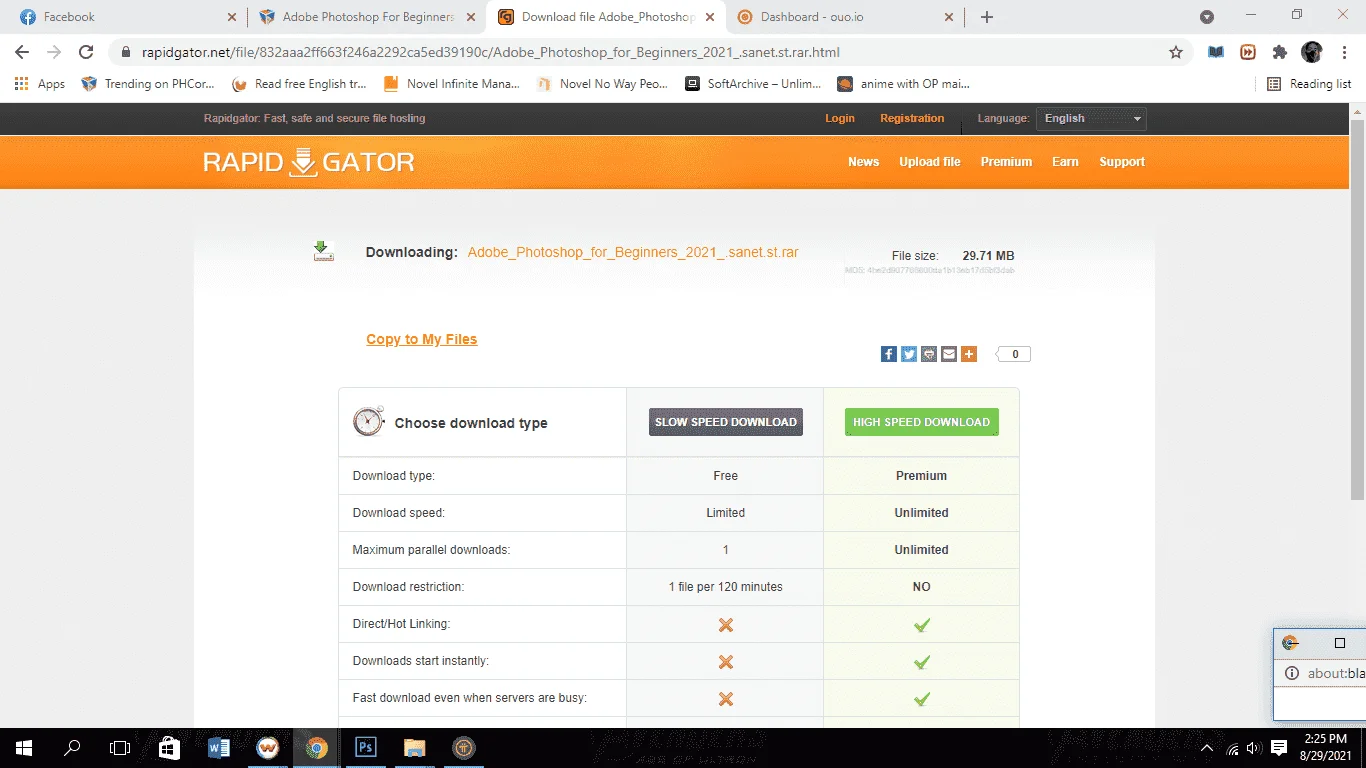Click the orange fast-forward extension icon
The height and width of the screenshot is (768, 1366).
point(1248,52)
